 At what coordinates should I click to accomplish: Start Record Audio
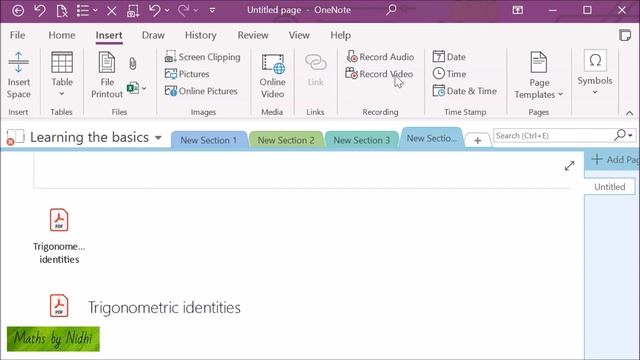pyautogui.click(x=380, y=57)
